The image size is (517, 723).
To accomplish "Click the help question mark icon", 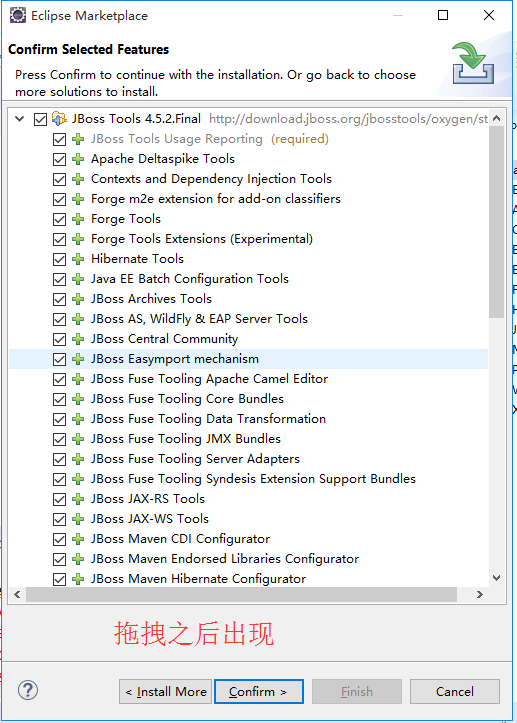I will [28, 690].
